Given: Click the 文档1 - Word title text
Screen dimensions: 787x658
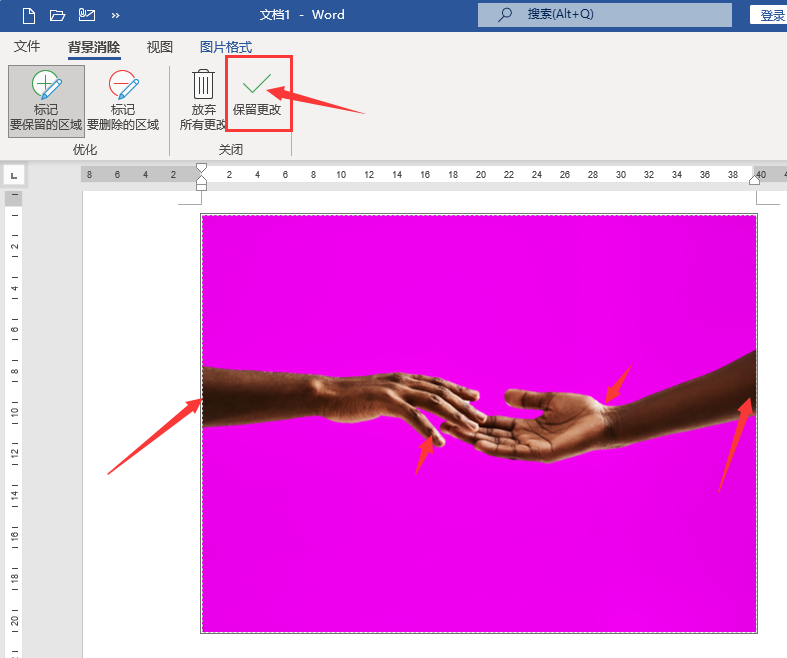Looking at the screenshot, I should tap(302, 15).
